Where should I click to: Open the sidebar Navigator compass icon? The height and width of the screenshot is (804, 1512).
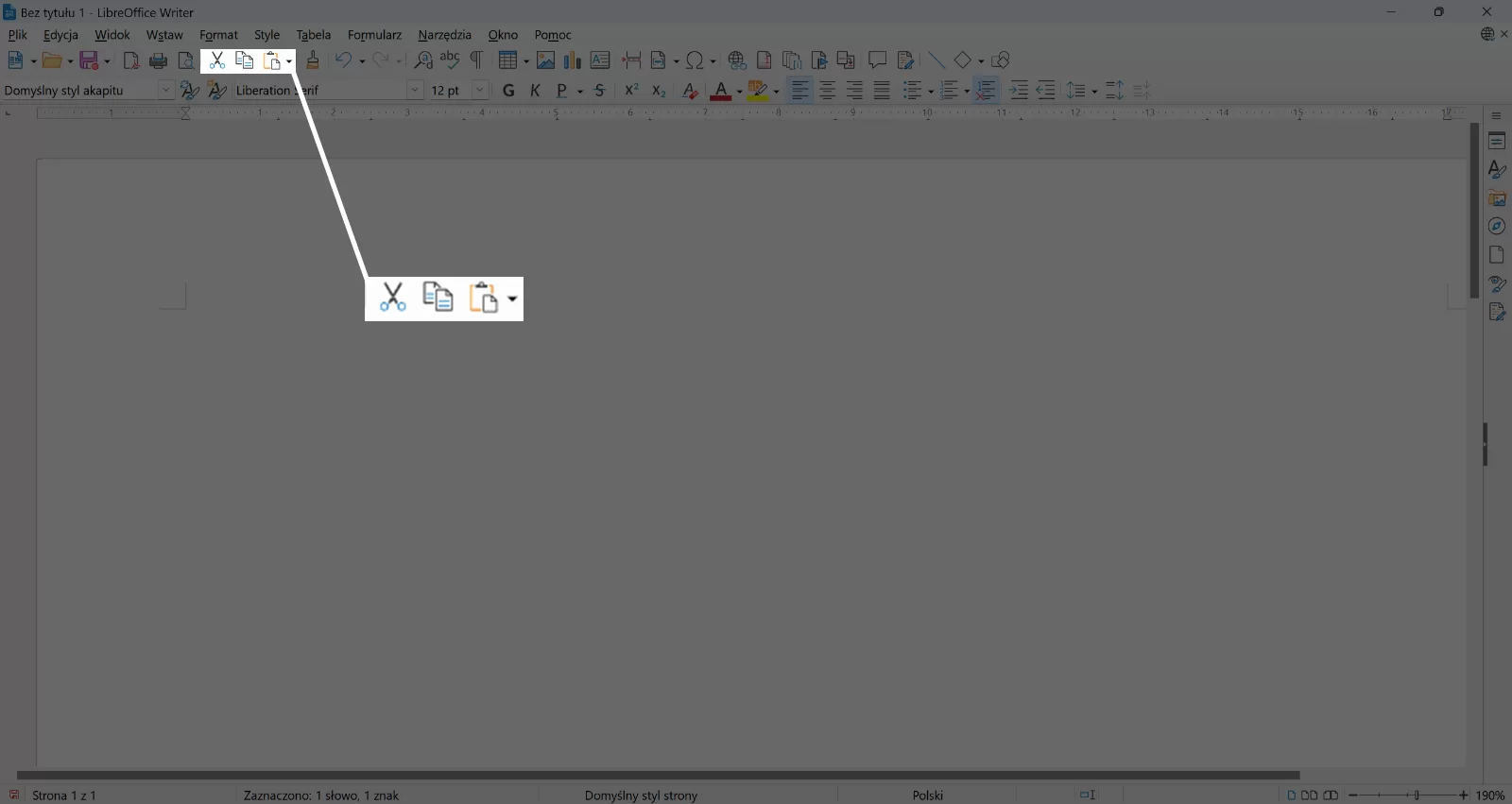[1497, 226]
